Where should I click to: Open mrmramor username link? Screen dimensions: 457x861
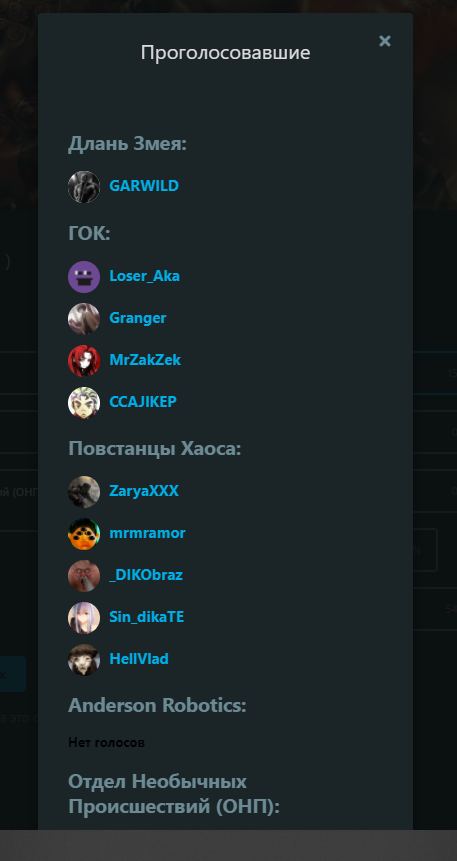click(x=147, y=534)
